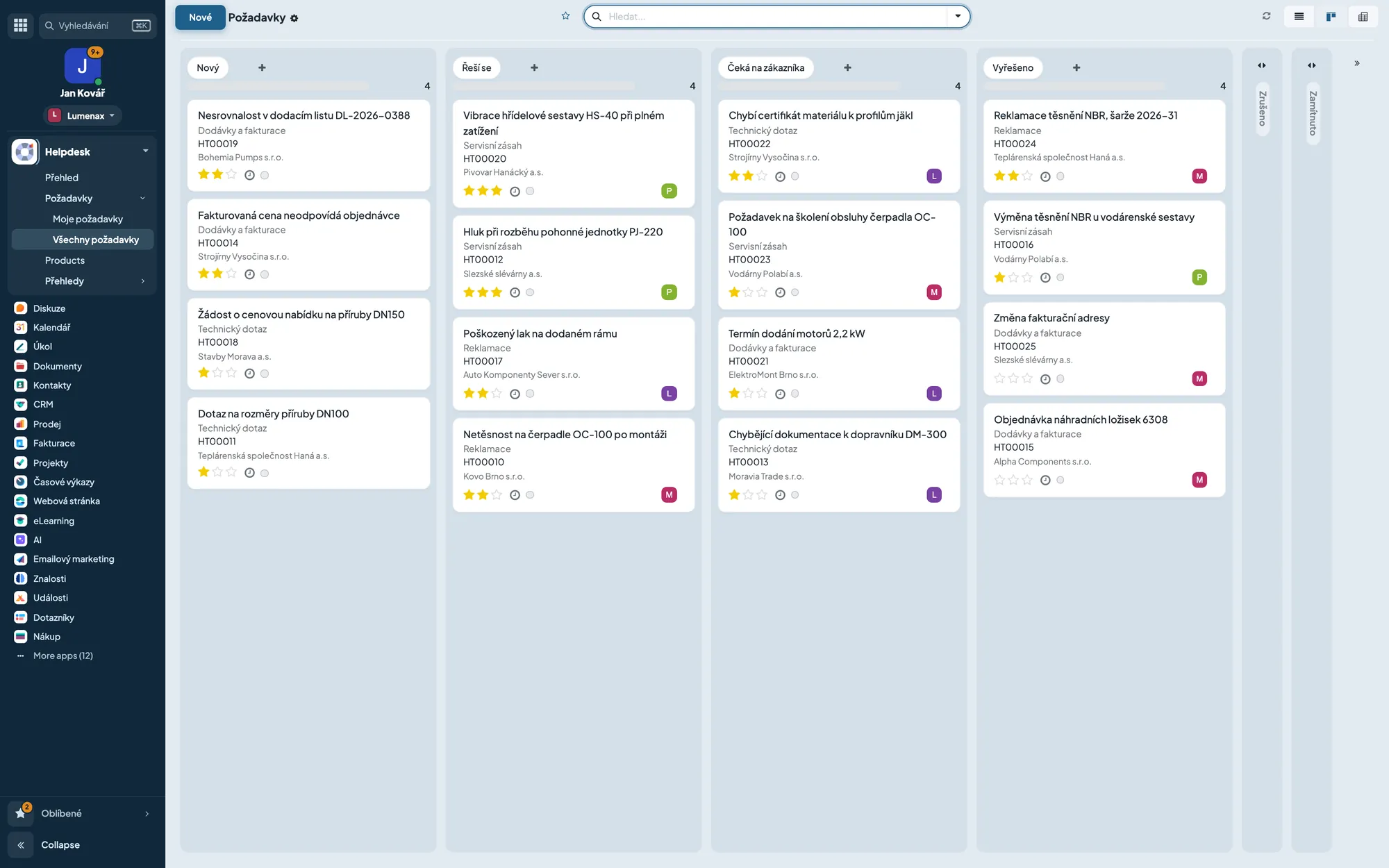Toggle state circle on HT00016 card
Screen dimensions: 1389x868
(1061, 277)
